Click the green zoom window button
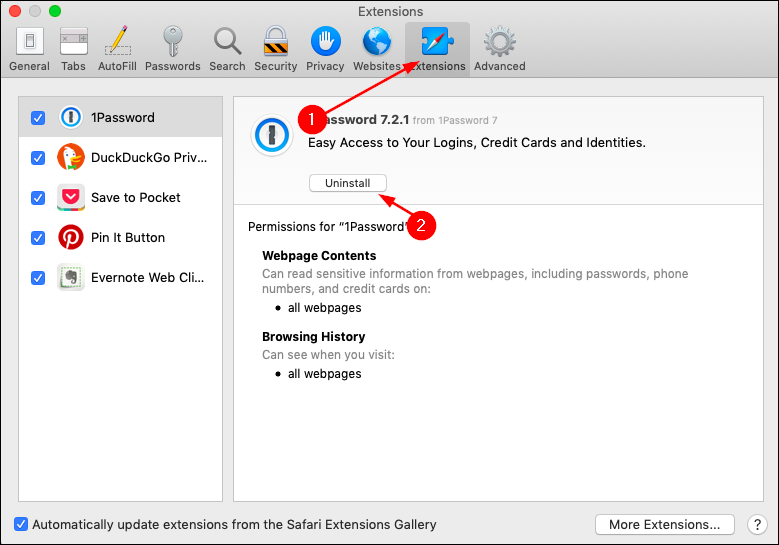779x545 pixels. coord(55,11)
